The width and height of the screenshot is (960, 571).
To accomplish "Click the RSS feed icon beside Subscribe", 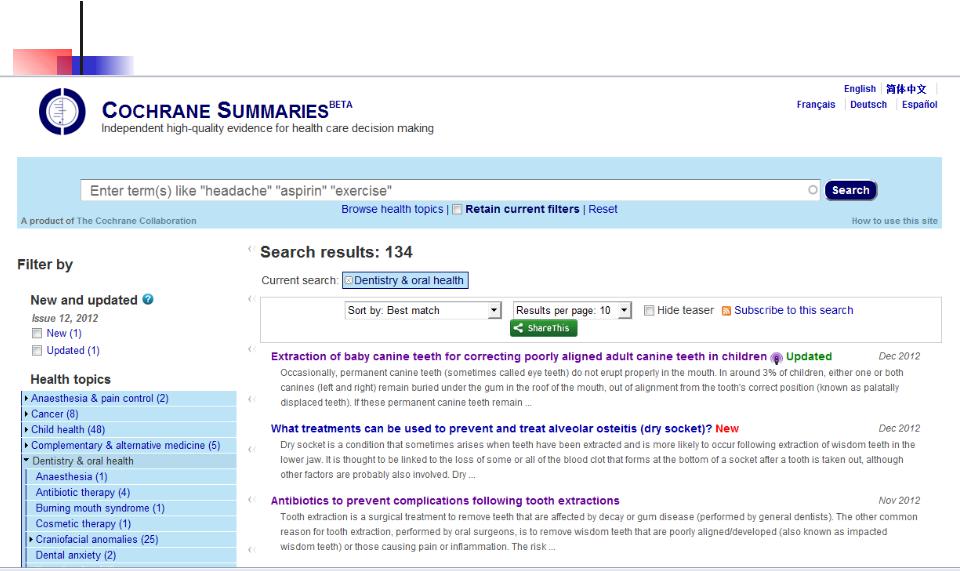I will (726, 311).
